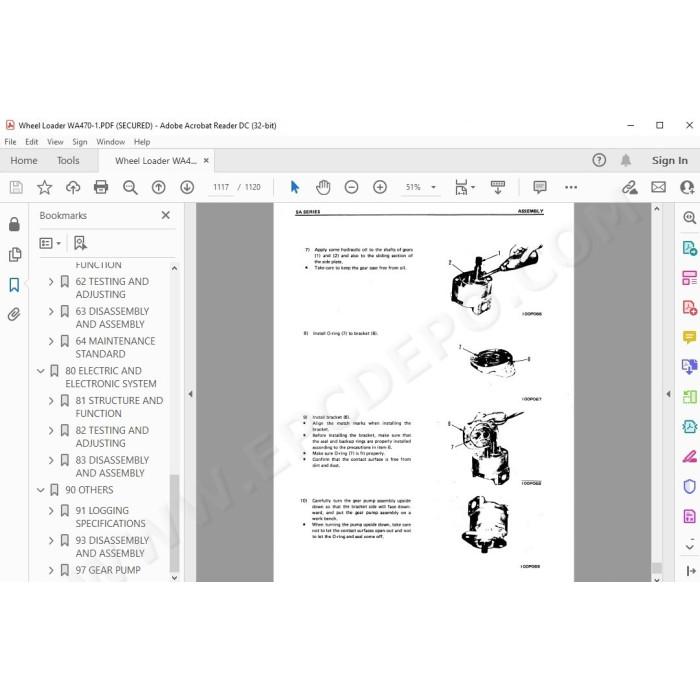Expand the 91 LOGGING SPECIFICATIONS bookmark
Image resolution: width=700 pixels, height=700 pixels.
[51, 511]
